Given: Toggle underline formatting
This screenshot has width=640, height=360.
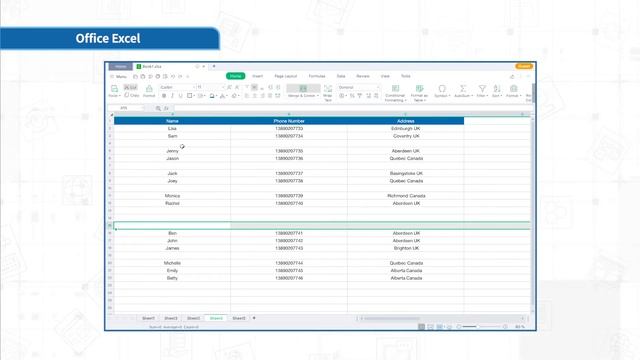Looking at the screenshot, I should (180, 96).
